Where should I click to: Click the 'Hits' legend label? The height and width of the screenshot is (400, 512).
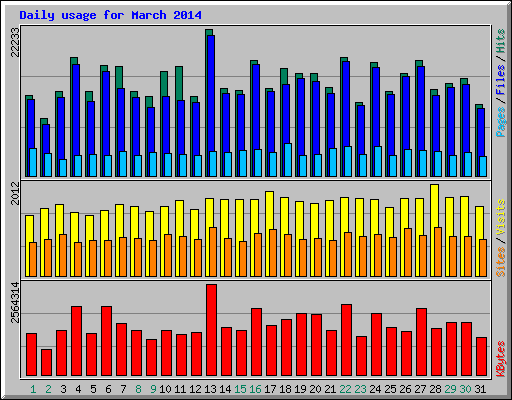point(500,42)
